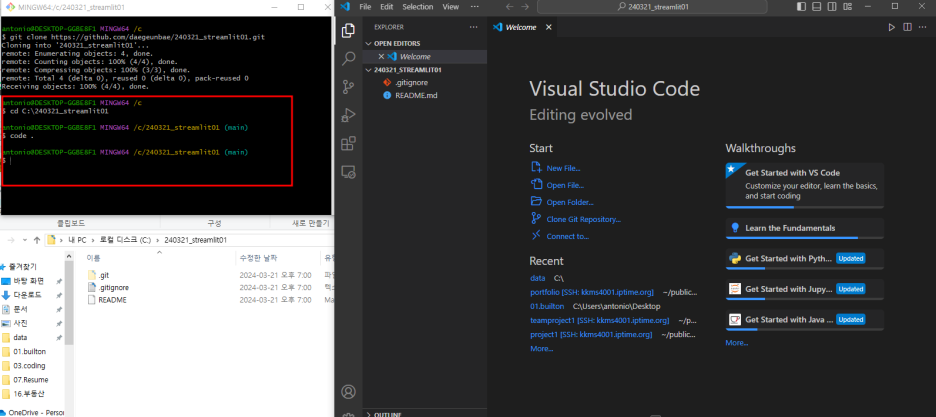Show more menu items ellipsis in title bar
The image size is (936, 417).
tap(475, 7)
